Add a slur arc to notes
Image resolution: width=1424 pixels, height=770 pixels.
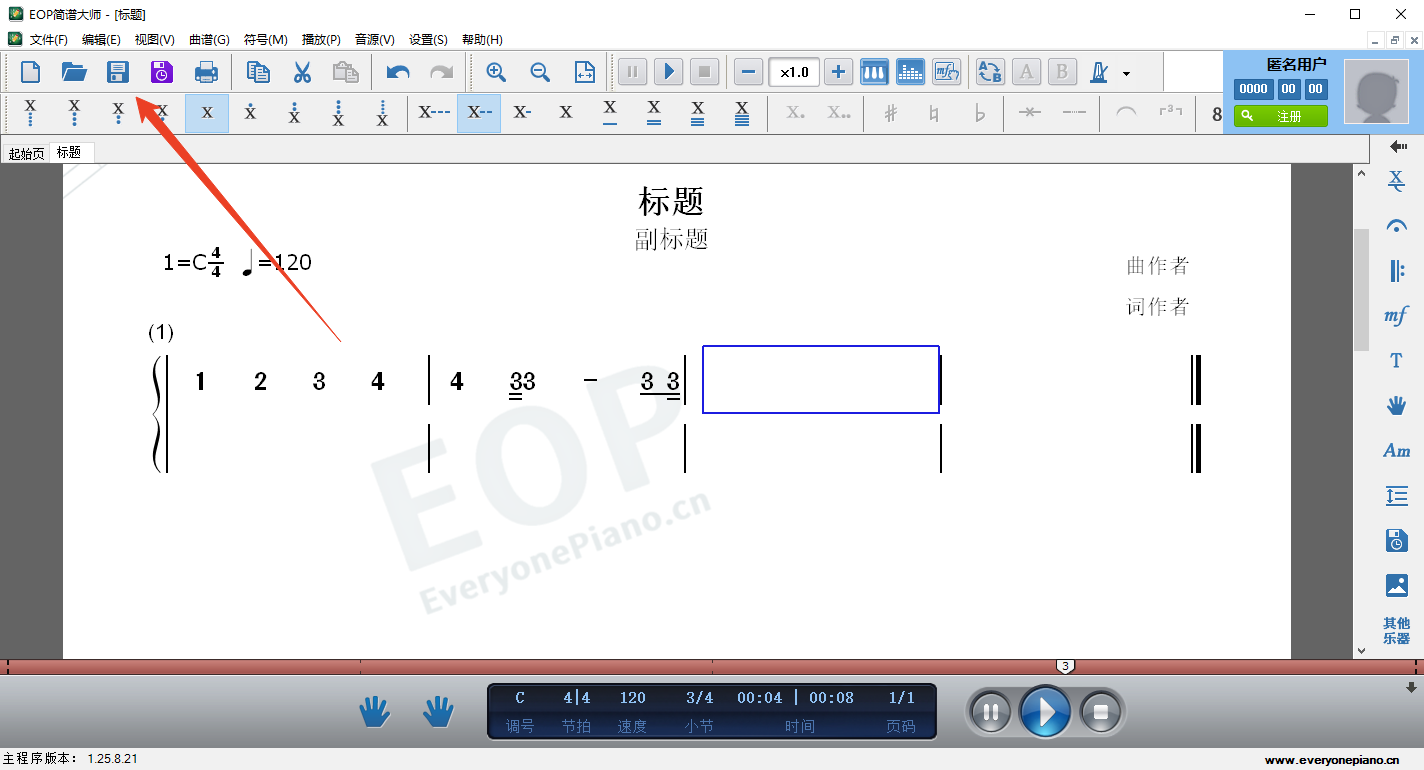click(1126, 113)
